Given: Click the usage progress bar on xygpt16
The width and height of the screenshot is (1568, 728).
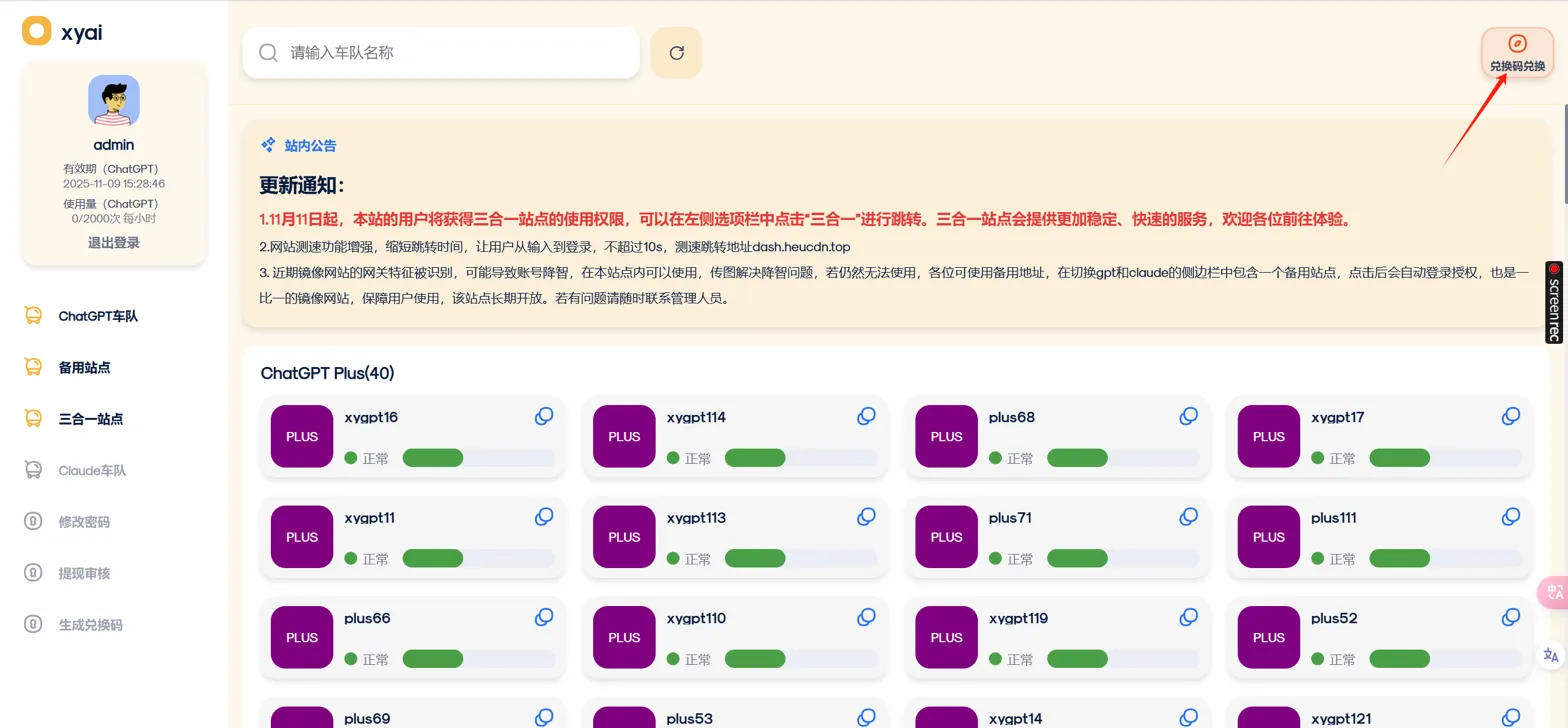Looking at the screenshot, I should tap(478, 458).
